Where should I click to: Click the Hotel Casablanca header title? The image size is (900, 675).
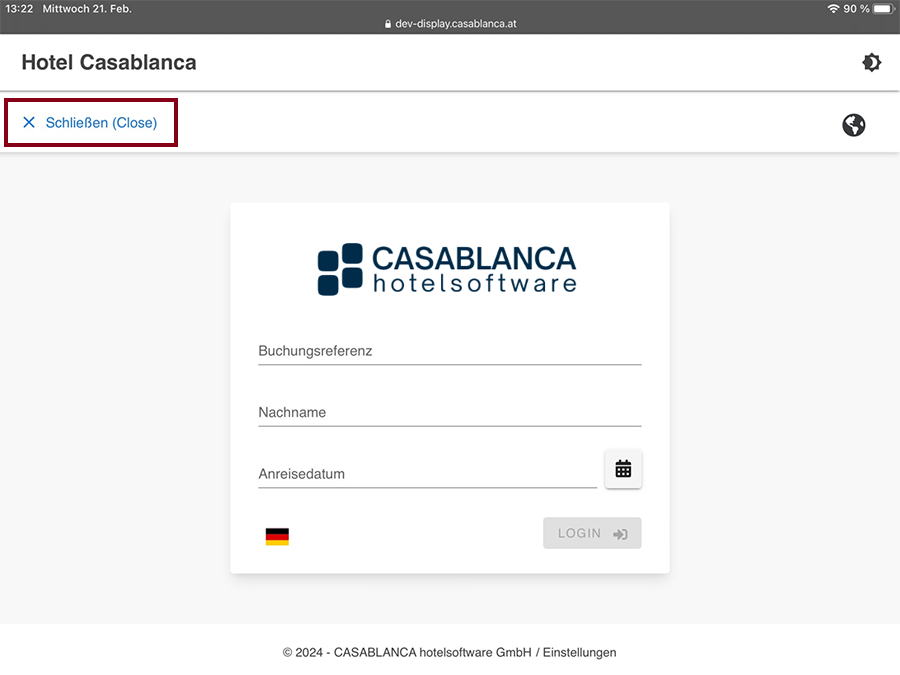point(109,63)
